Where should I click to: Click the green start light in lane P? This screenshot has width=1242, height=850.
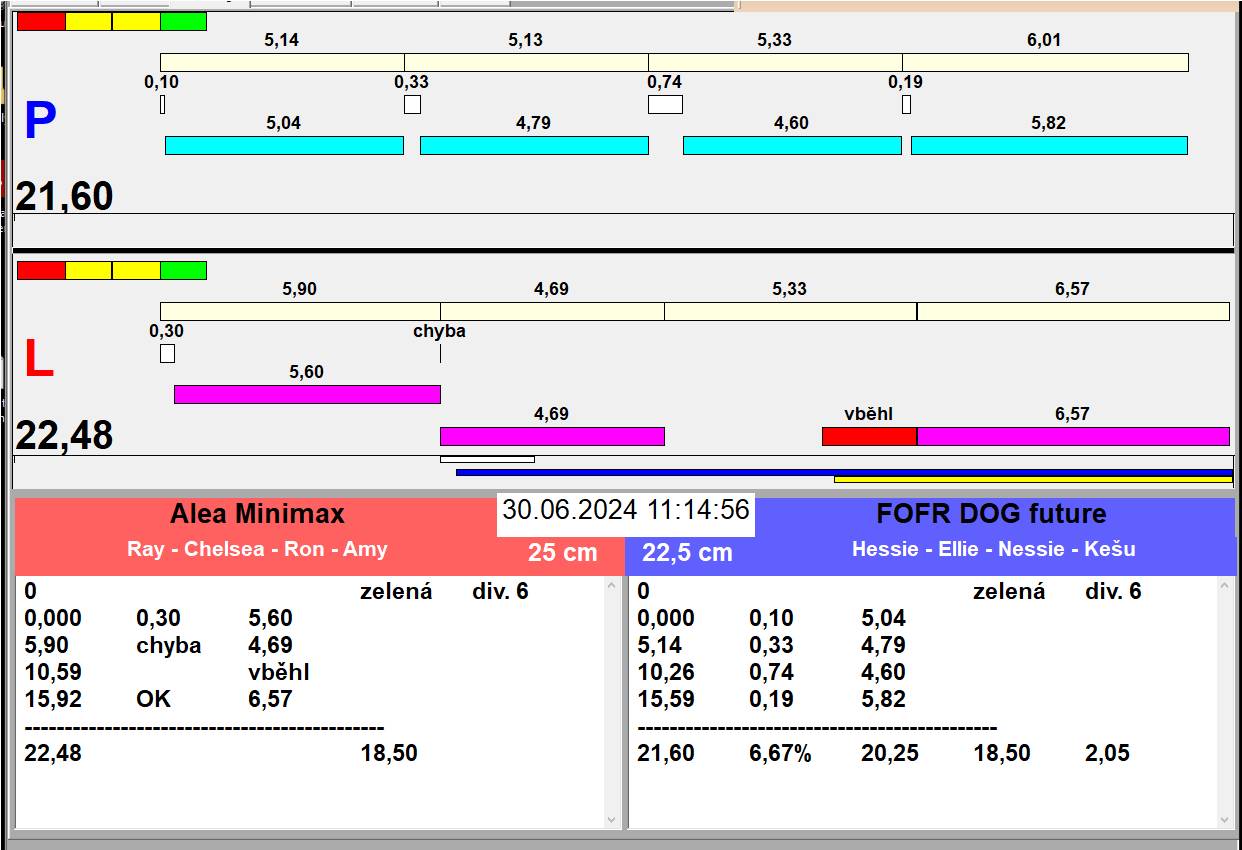point(183,21)
